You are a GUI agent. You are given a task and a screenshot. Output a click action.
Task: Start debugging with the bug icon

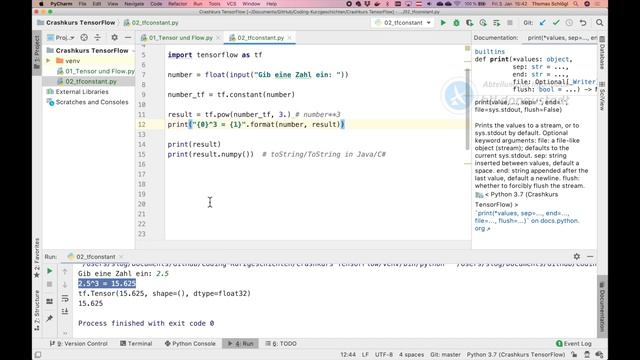456,23
